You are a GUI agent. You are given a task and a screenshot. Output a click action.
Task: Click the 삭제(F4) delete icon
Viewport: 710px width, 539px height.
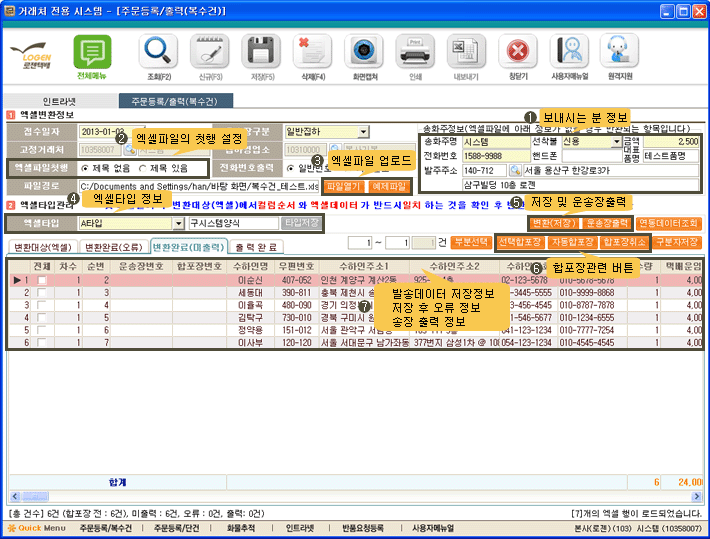(x=312, y=51)
